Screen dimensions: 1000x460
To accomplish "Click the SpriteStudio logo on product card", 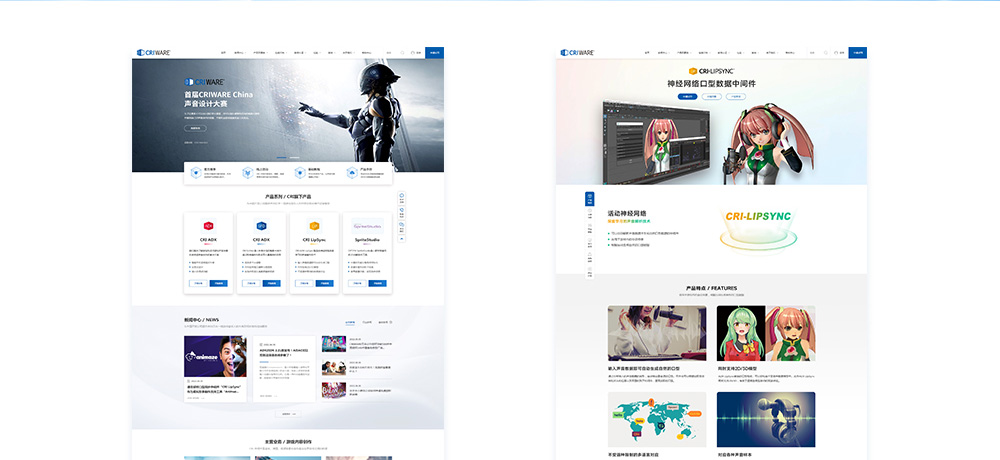I will click(367, 225).
